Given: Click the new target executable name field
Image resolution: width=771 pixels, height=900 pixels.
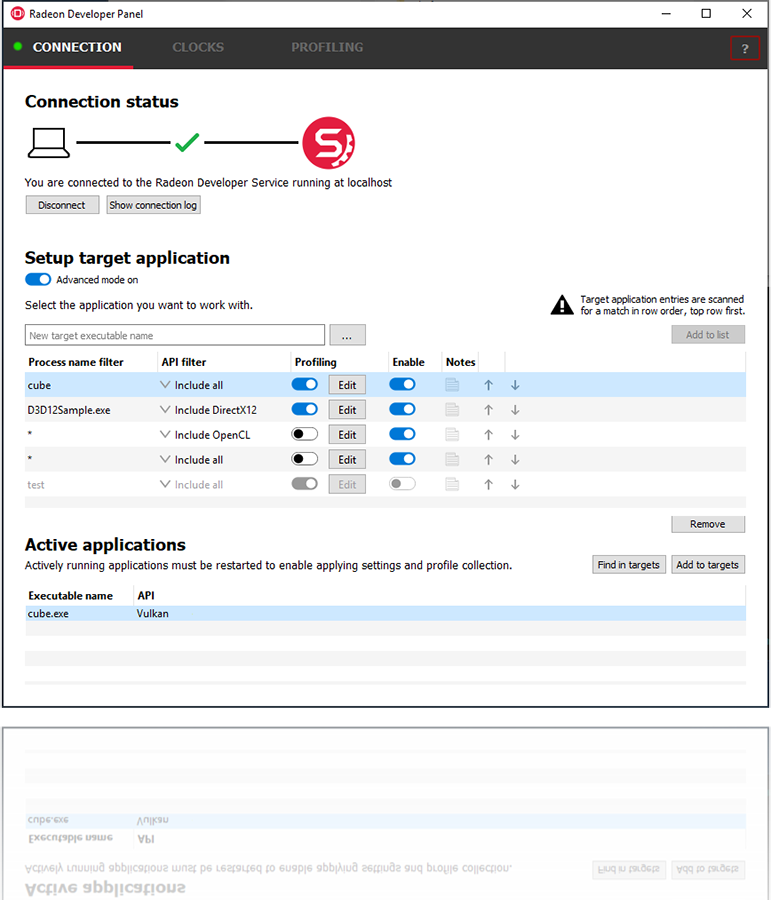Looking at the screenshot, I should tap(175, 335).
